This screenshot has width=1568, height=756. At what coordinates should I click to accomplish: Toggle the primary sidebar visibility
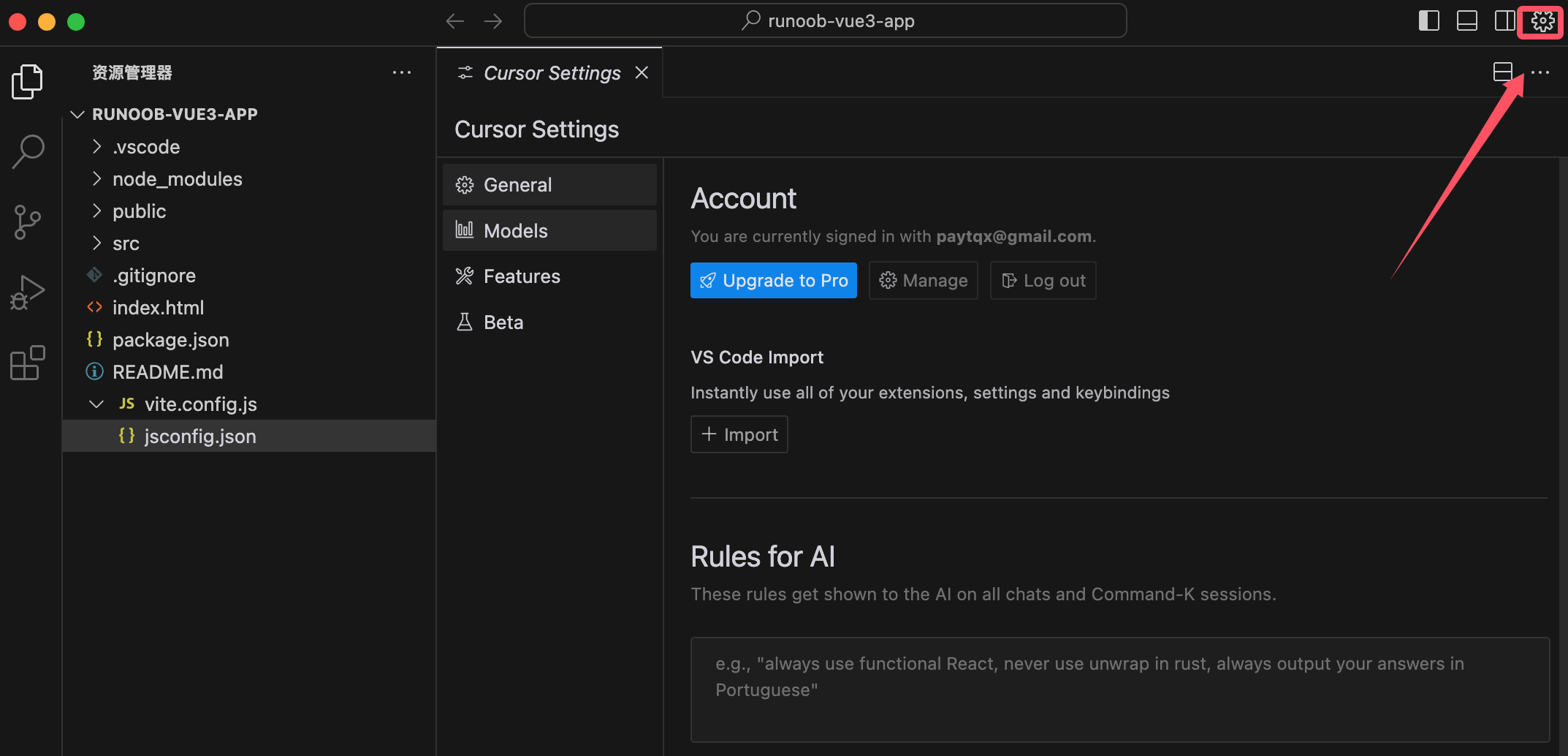(x=1428, y=21)
